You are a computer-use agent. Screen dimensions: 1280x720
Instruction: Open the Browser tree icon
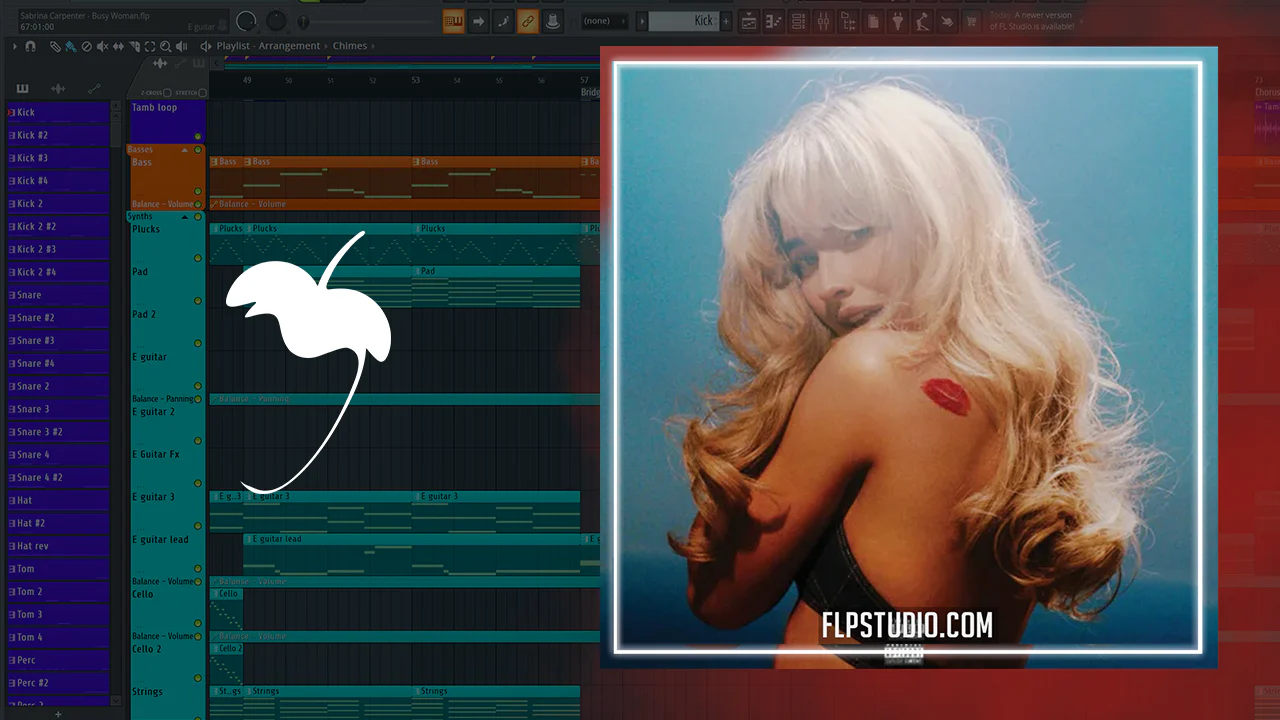pyautogui.click(x=849, y=21)
